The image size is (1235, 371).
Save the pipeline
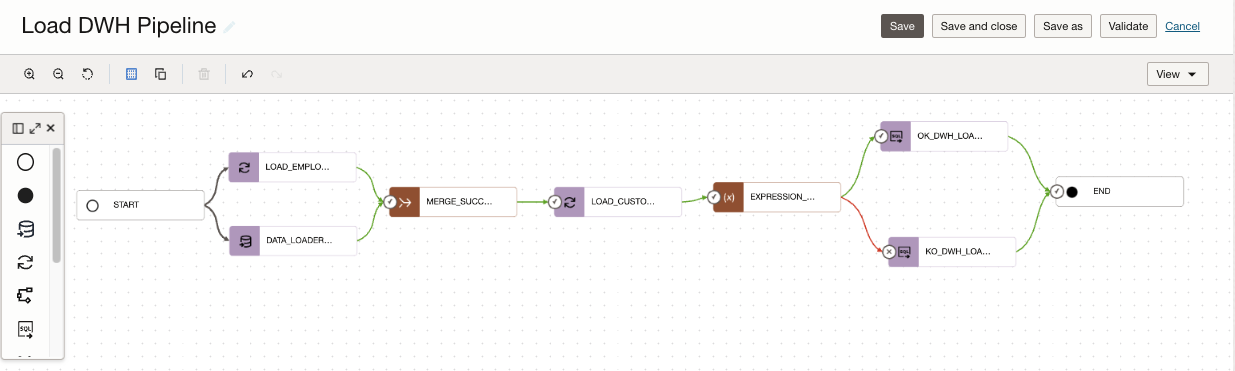[902, 26]
